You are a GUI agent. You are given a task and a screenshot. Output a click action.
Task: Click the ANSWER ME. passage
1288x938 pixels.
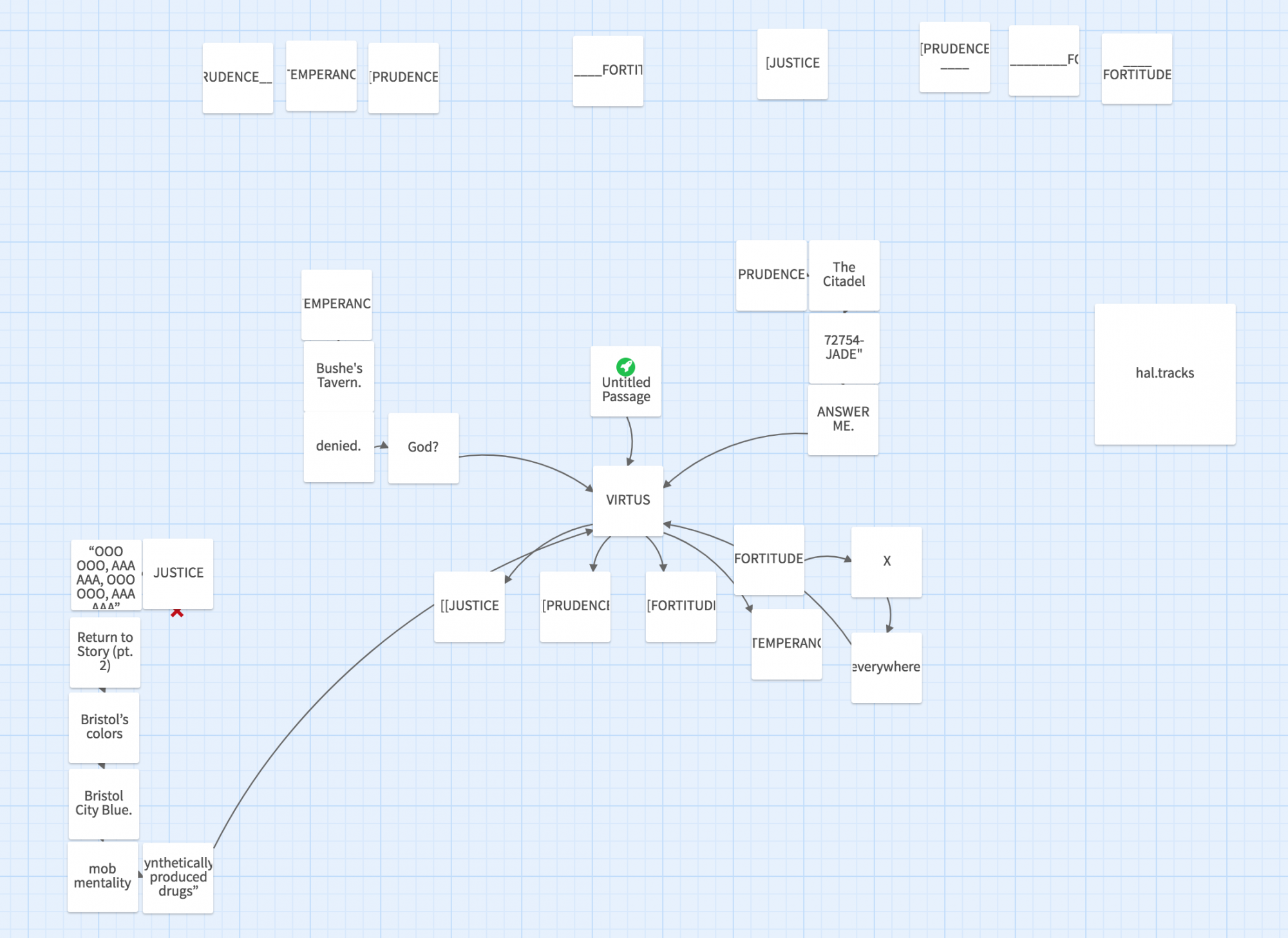click(x=843, y=420)
